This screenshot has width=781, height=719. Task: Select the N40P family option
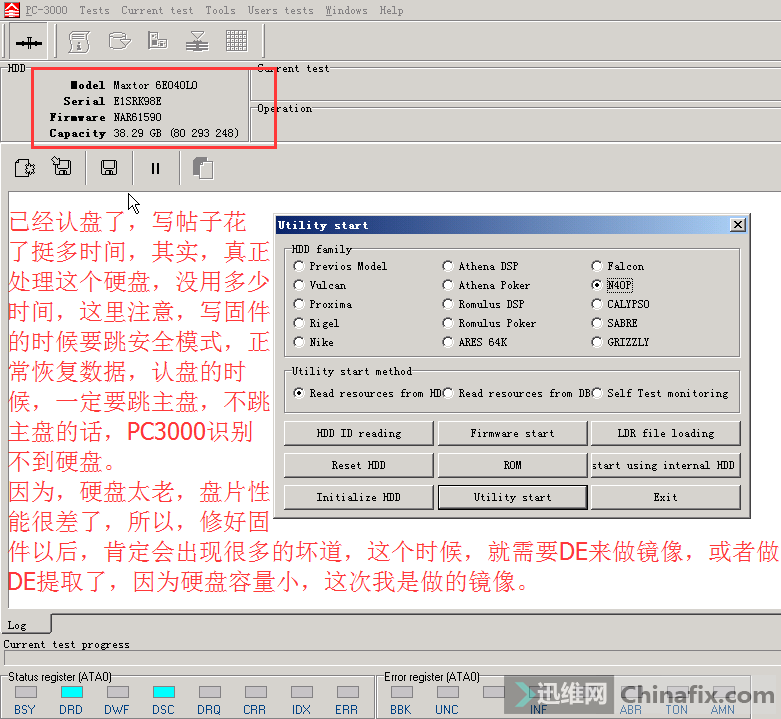point(612,285)
